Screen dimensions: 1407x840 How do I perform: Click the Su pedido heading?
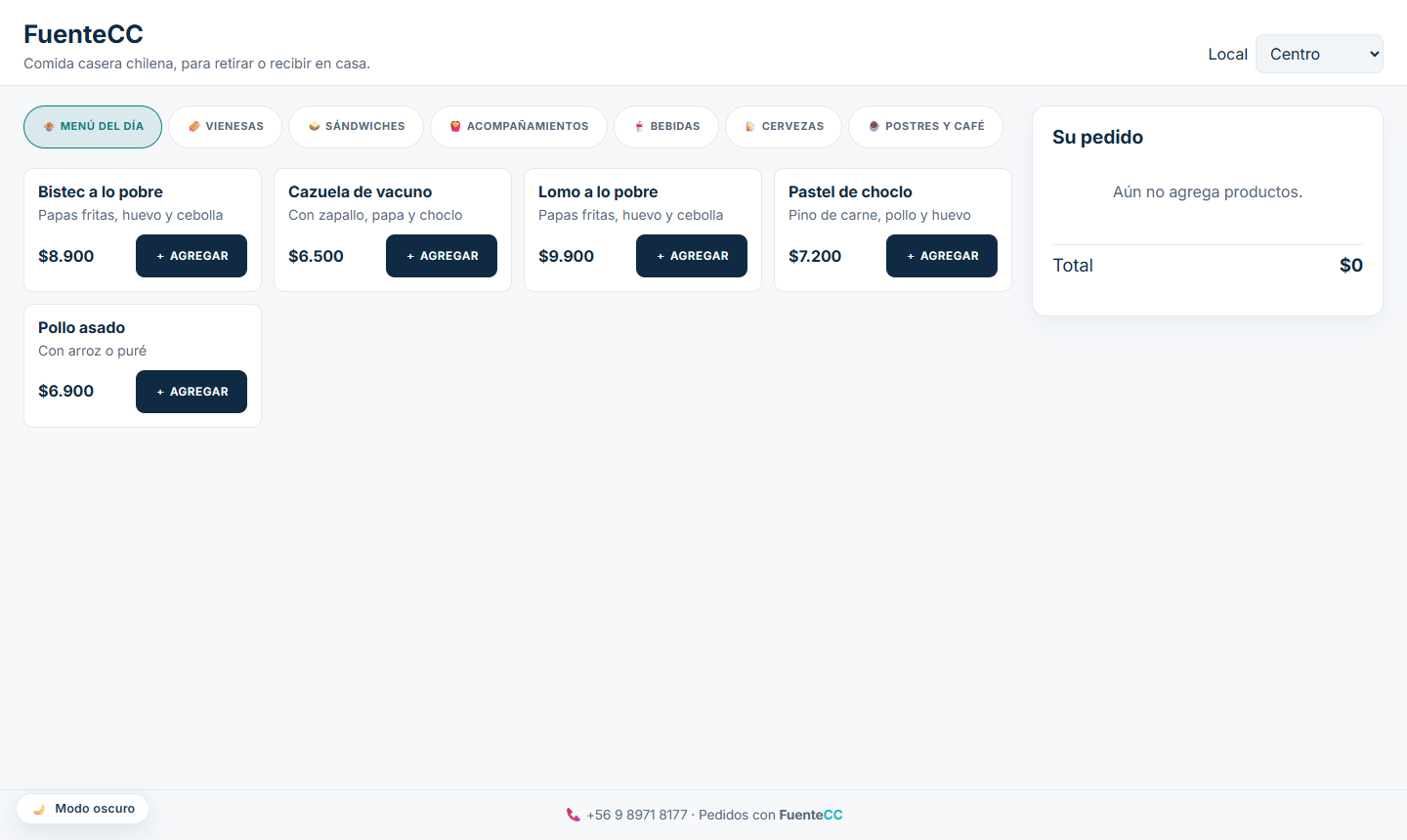pyautogui.click(x=1097, y=138)
